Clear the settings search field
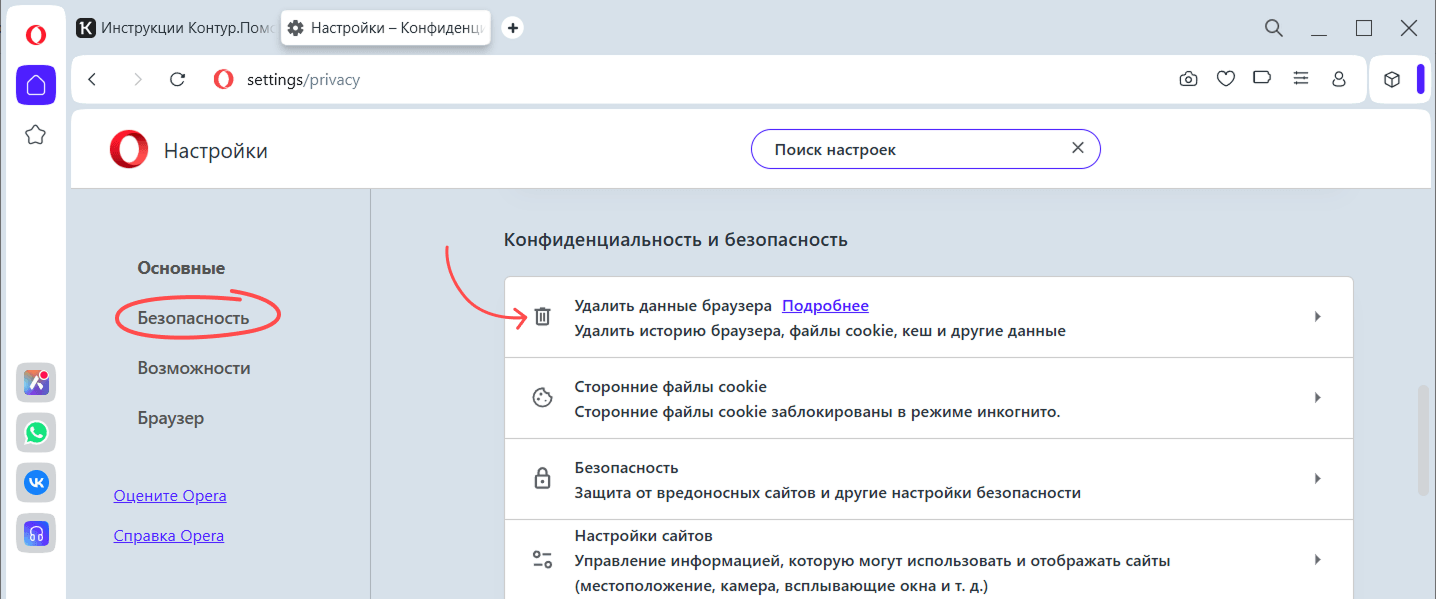 point(1078,148)
